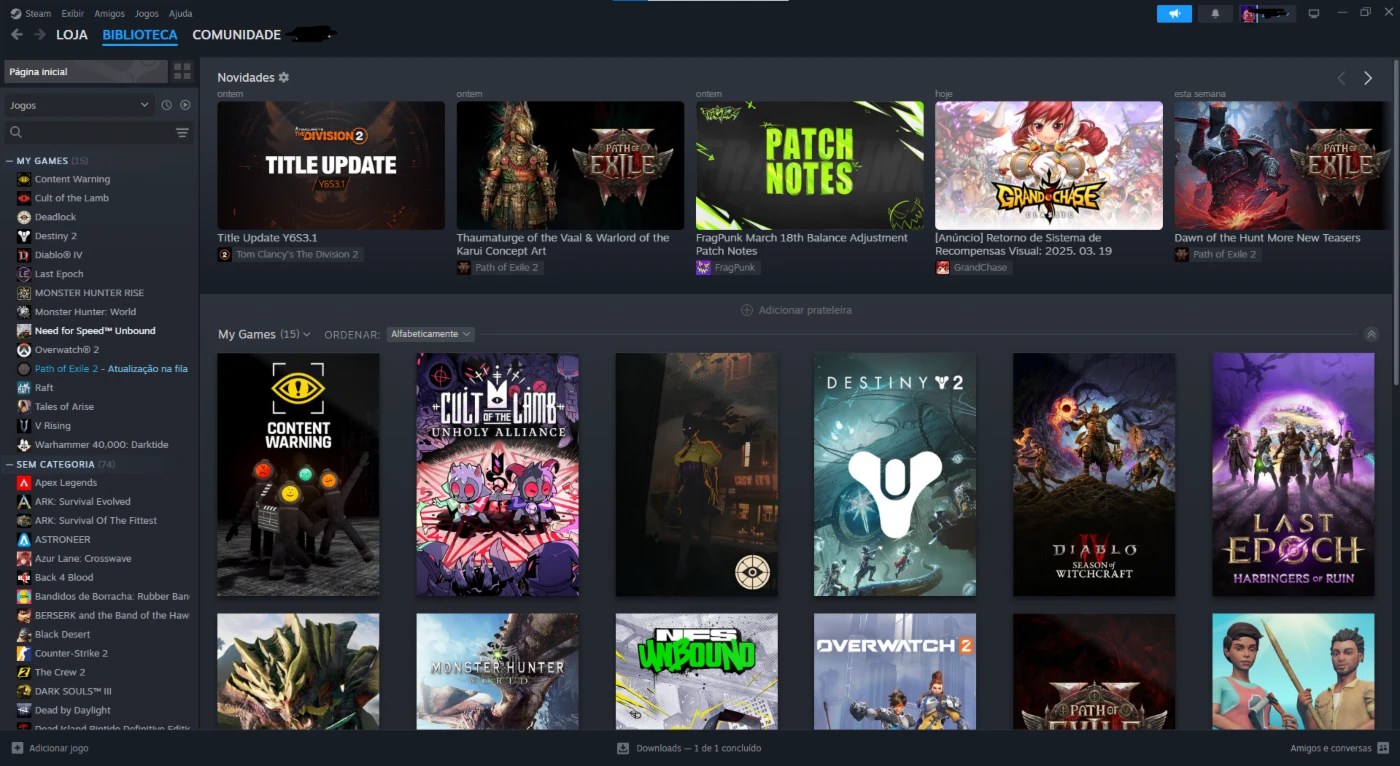The height and width of the screenshot is (766, 1400).
Task: Open GrandChase announcement news card
Action: pyautogui.click(x=1049, y=165)
